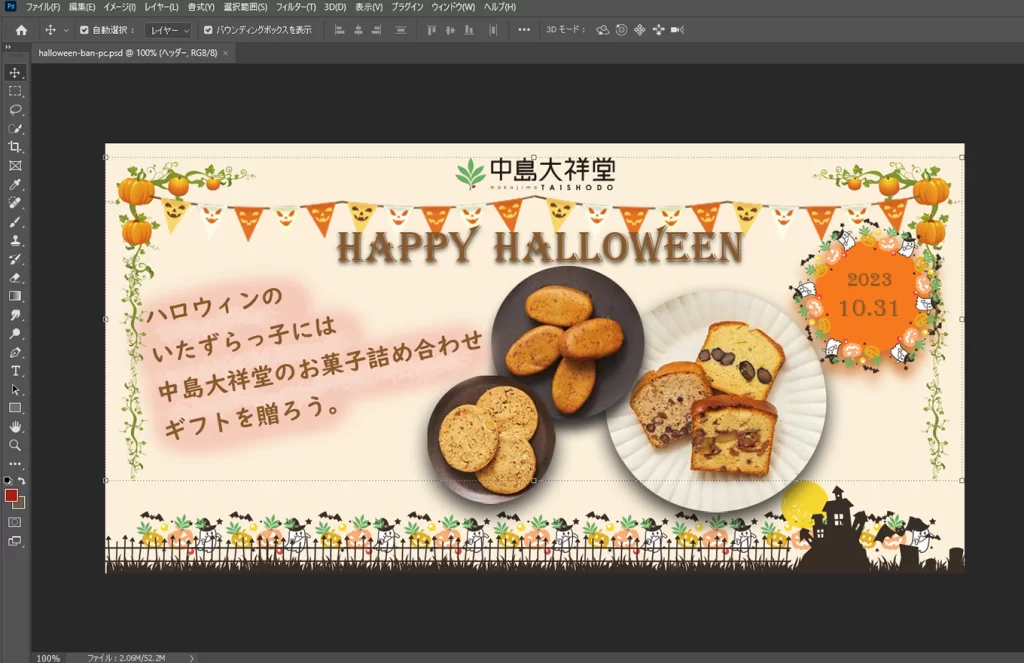Expand the status bar info arrow
The width and height of the screenshot is (1024, 663).
coord(191,658)
